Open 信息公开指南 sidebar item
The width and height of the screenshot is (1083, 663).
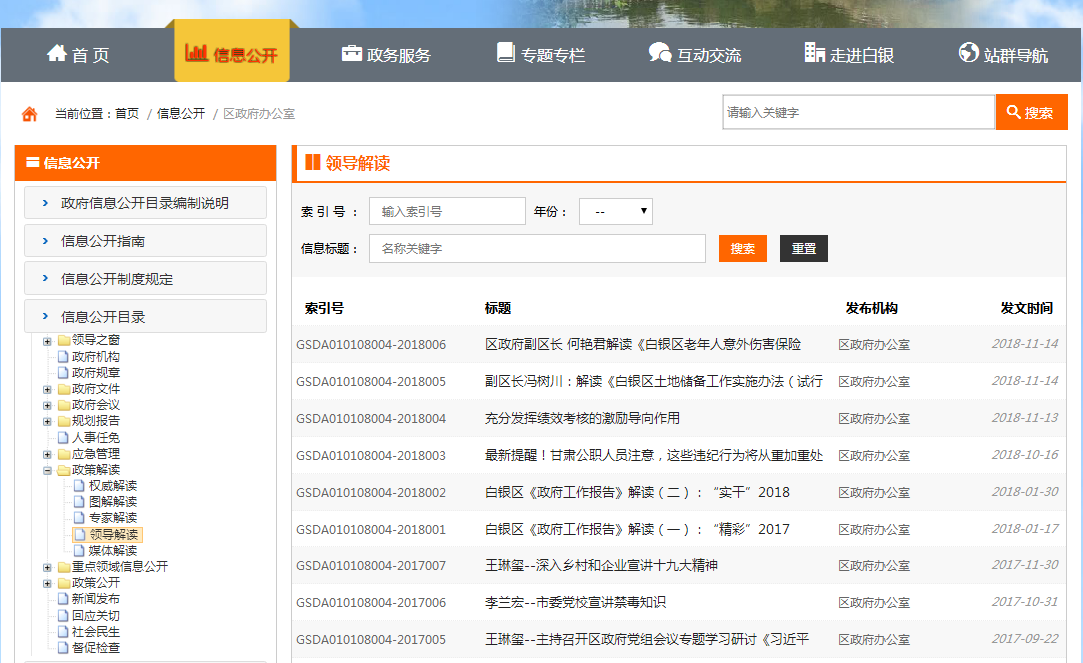pyautogui.click(x=145, y=241)
